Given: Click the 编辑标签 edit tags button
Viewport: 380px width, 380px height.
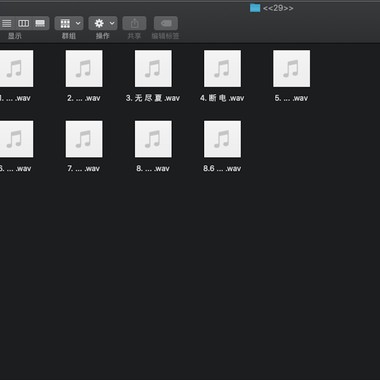Looking at the screenshot, I should point(166,23).
